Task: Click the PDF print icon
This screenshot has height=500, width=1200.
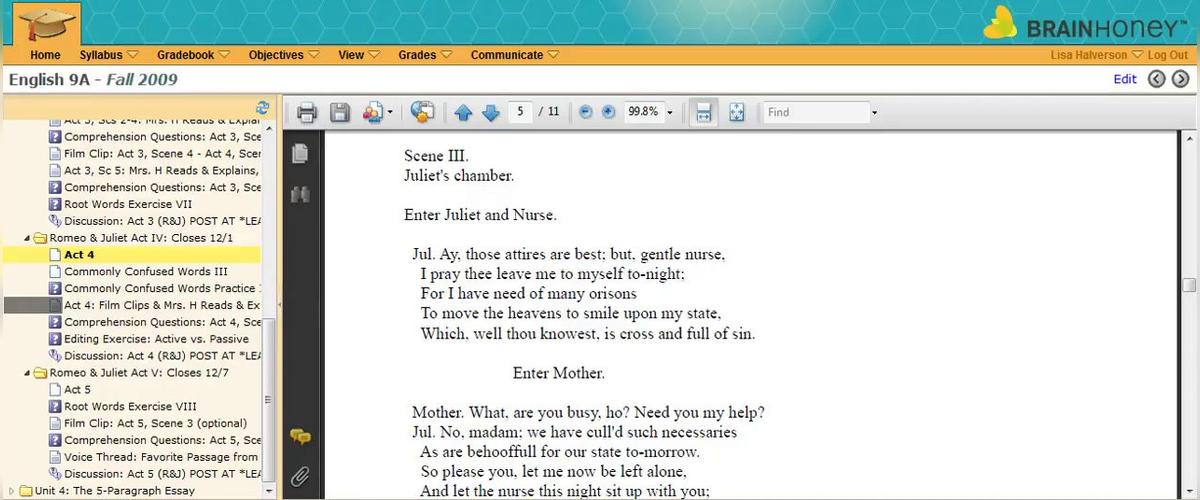Action: click(x=307, y=113)
